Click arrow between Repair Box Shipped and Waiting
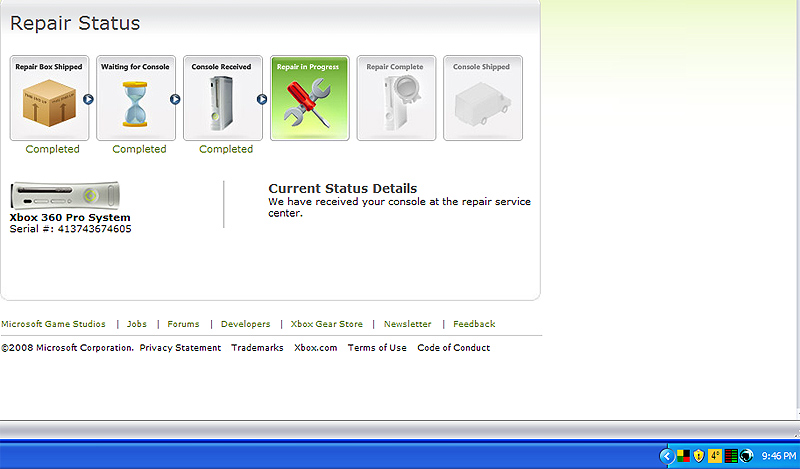This screenshot has height=469, width=800. click(88, 100)
